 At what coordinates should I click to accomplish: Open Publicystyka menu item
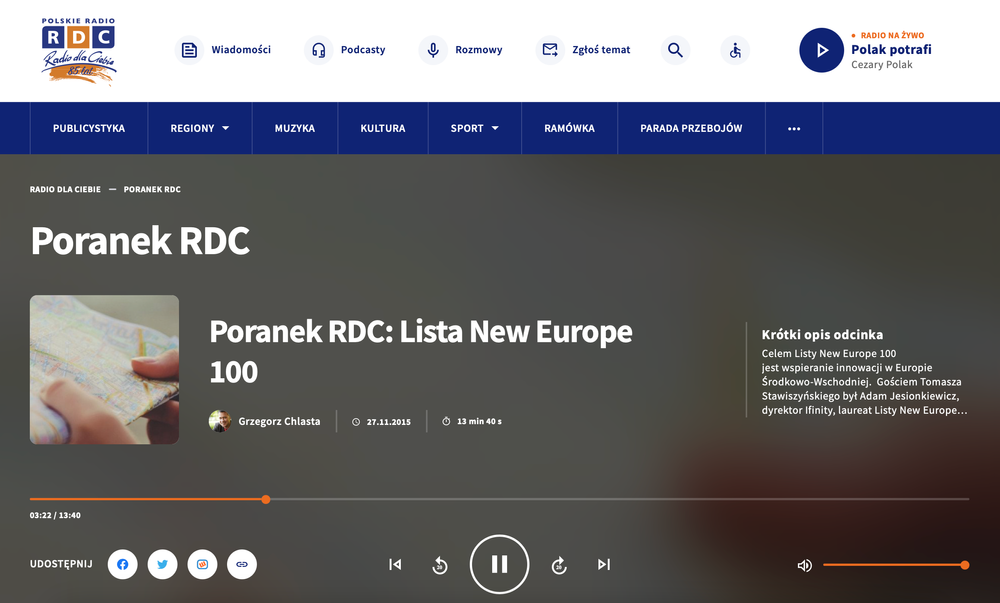(x=89, y=128)
